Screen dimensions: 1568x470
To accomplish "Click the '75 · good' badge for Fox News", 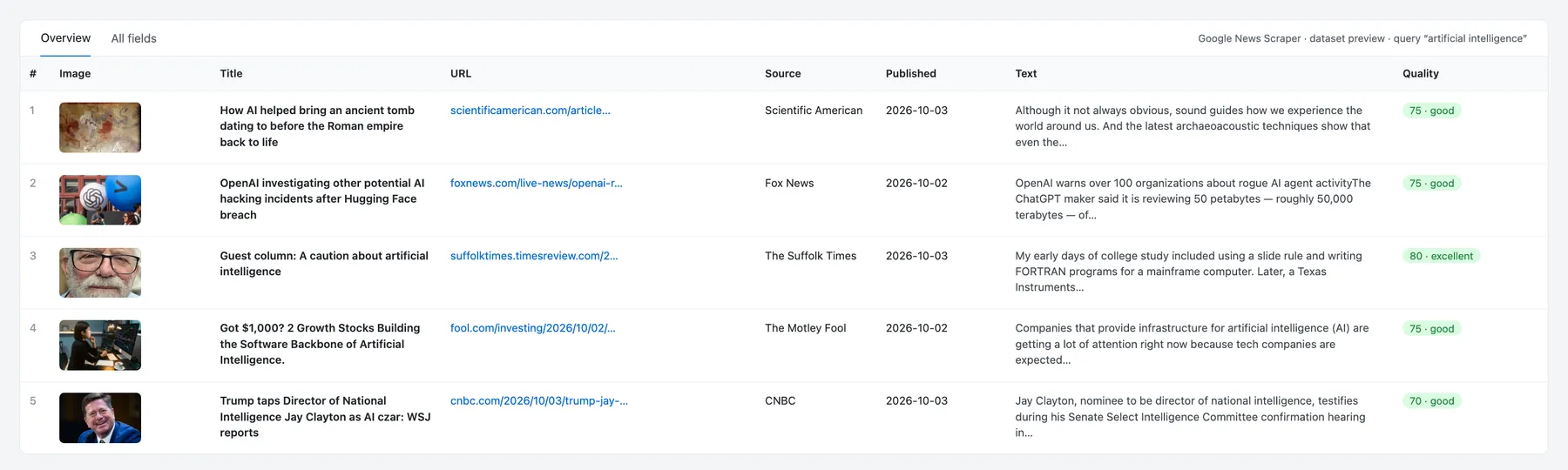I will [x=1432, y=183].
